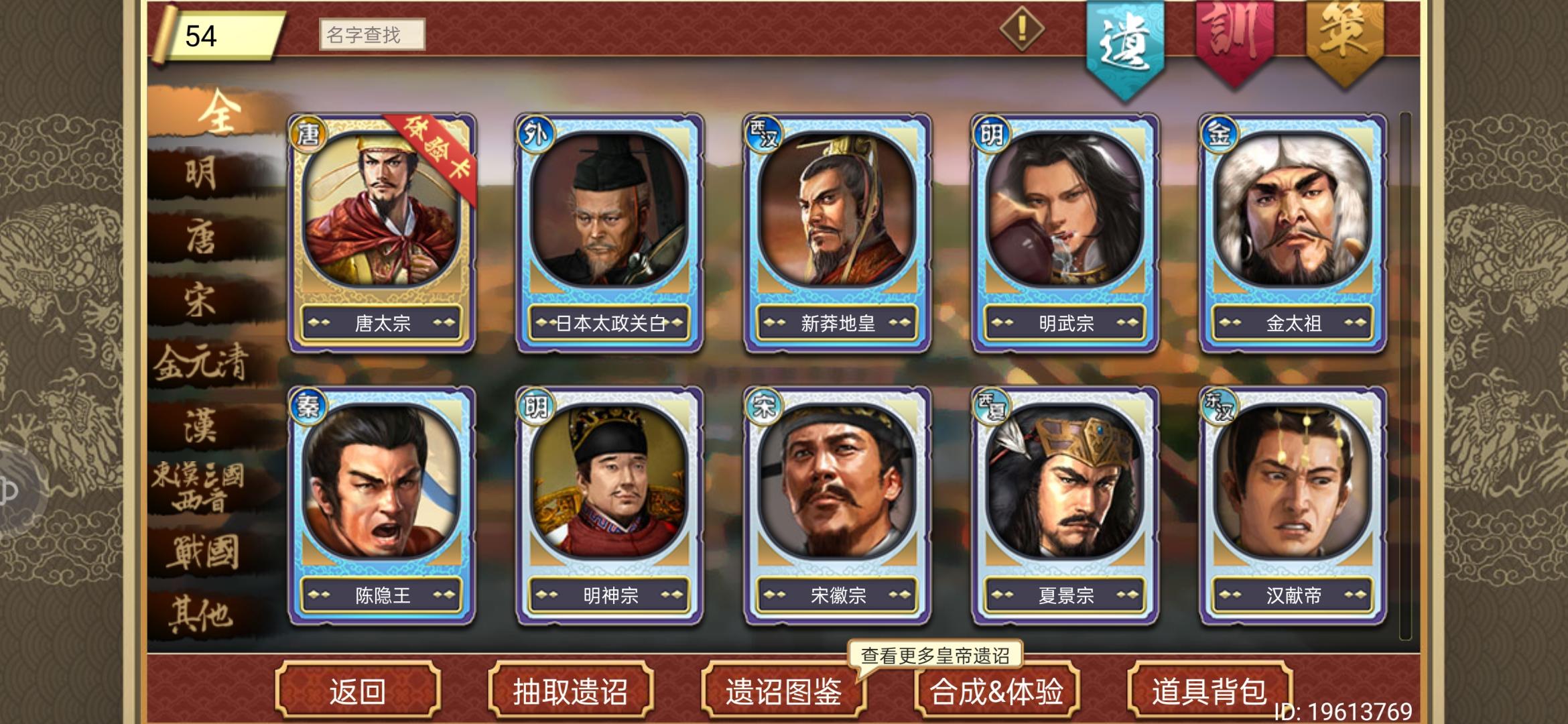Filter by 唐 dynasty in sidebar
Viewport: 1568px width, 724px height.
(201, 238)
